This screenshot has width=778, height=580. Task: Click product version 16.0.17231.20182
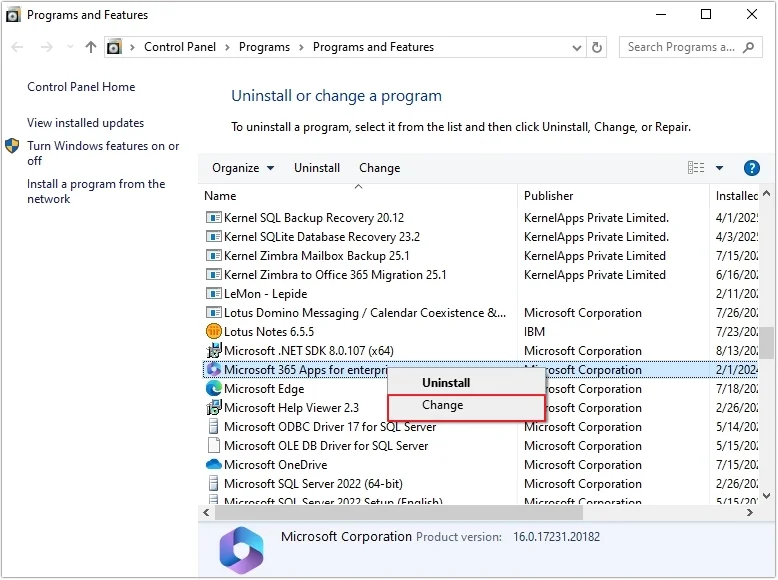click(x=556, y=537)
